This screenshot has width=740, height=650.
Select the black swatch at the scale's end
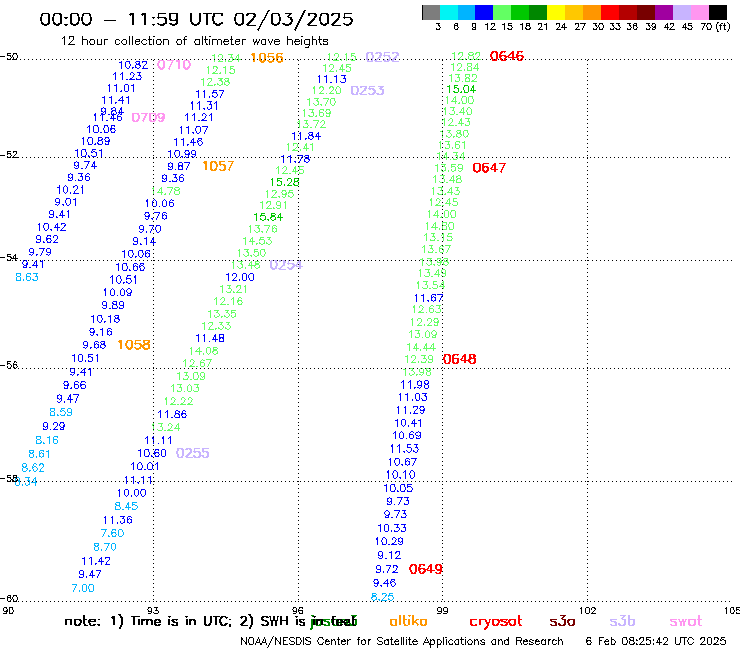pyautogui.click(x=718, y=12)
